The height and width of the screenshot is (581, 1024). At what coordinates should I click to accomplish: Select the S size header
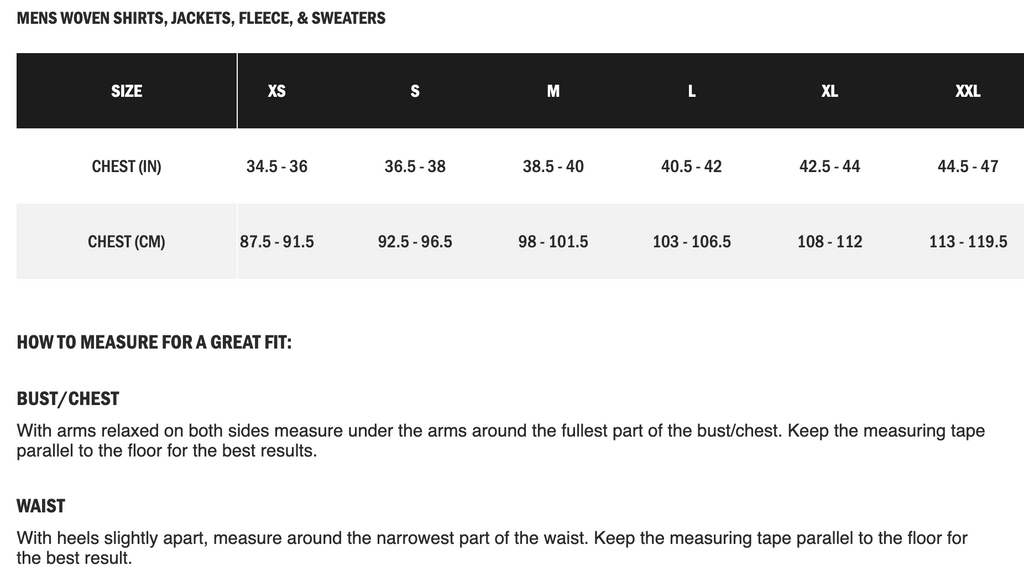pyautogui.click(x=415, y=91)
